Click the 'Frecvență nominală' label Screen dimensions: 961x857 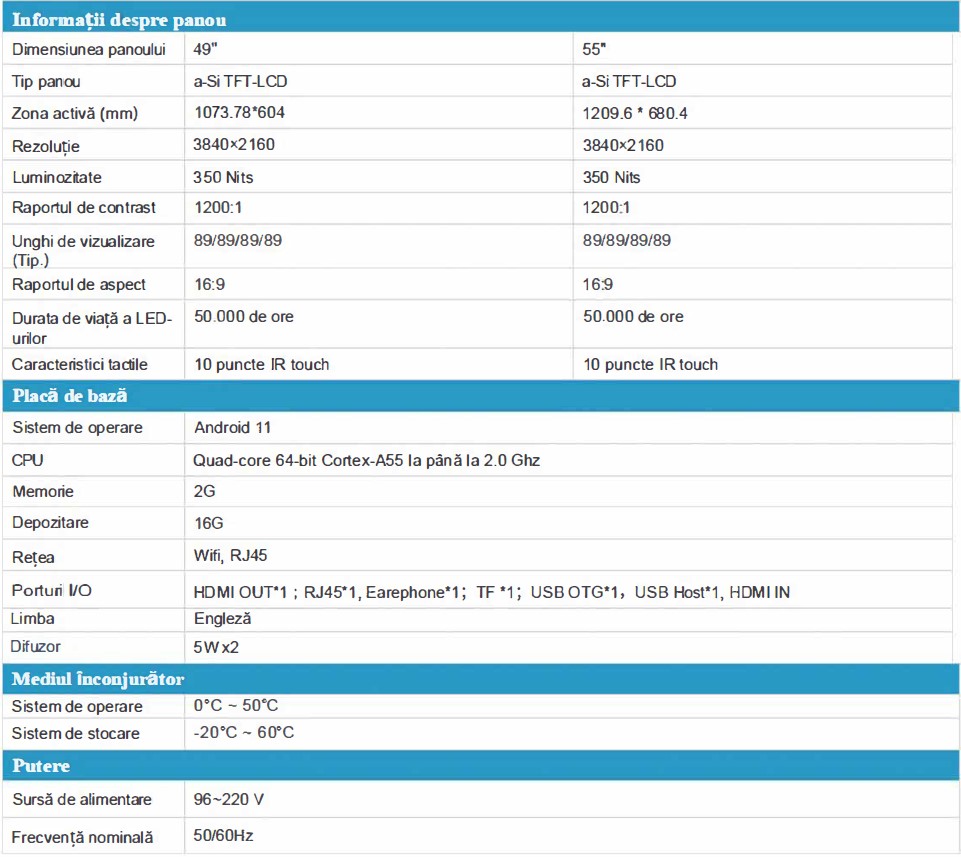pyautogui.click(x=83, y=837)
